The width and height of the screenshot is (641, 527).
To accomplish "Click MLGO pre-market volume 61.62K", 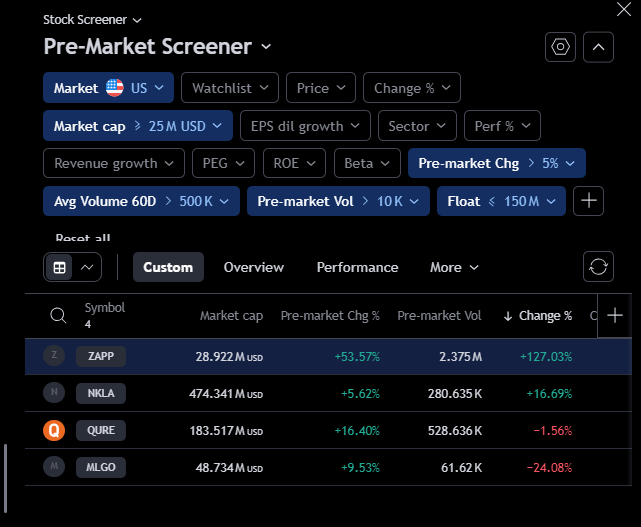I will point(462,467).
